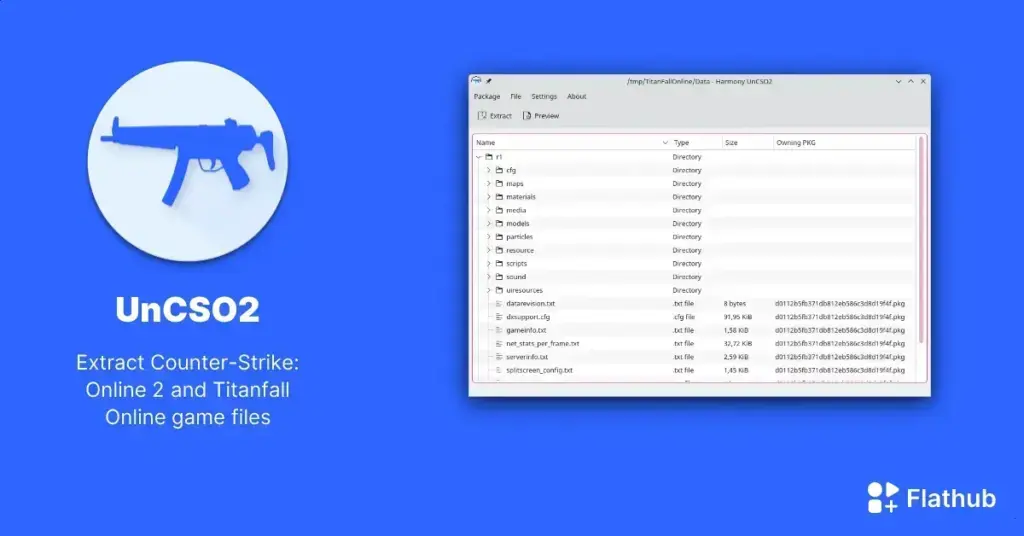
Task: Click the Owning PKG value of serverinfo.txt
Action: coord(840,357)
